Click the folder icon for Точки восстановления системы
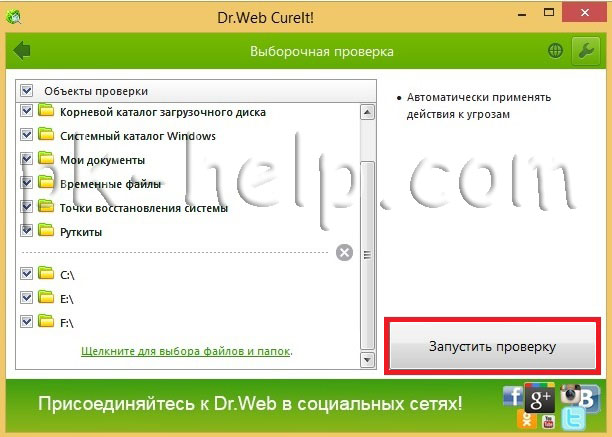Image resolution: width=612 pixels, height=437 pixels. pyautogui.click(x=46, y=206)
